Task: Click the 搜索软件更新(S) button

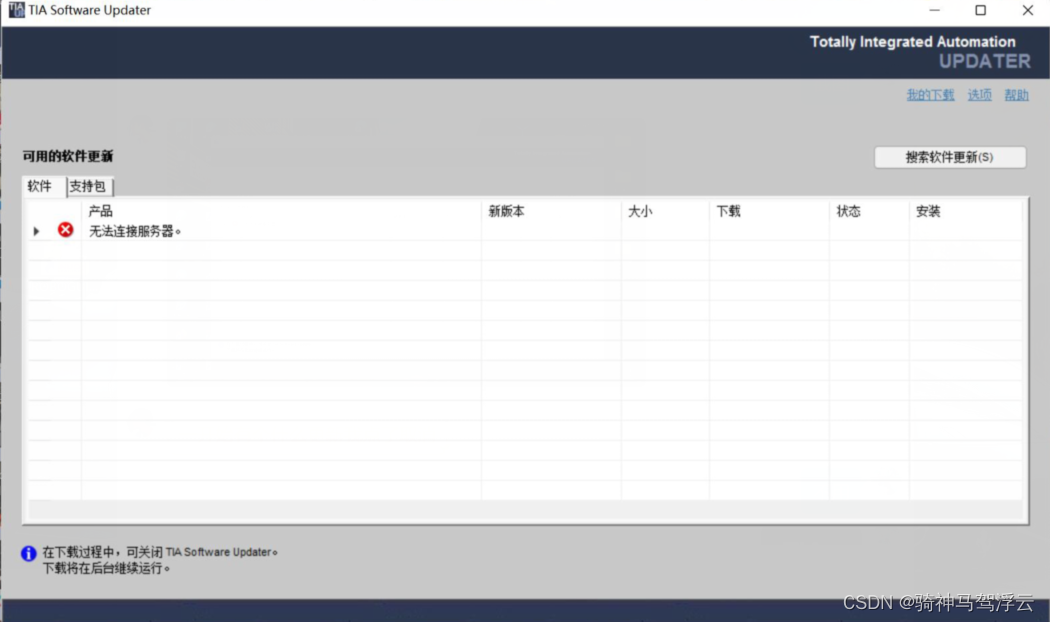Action: 950,157
